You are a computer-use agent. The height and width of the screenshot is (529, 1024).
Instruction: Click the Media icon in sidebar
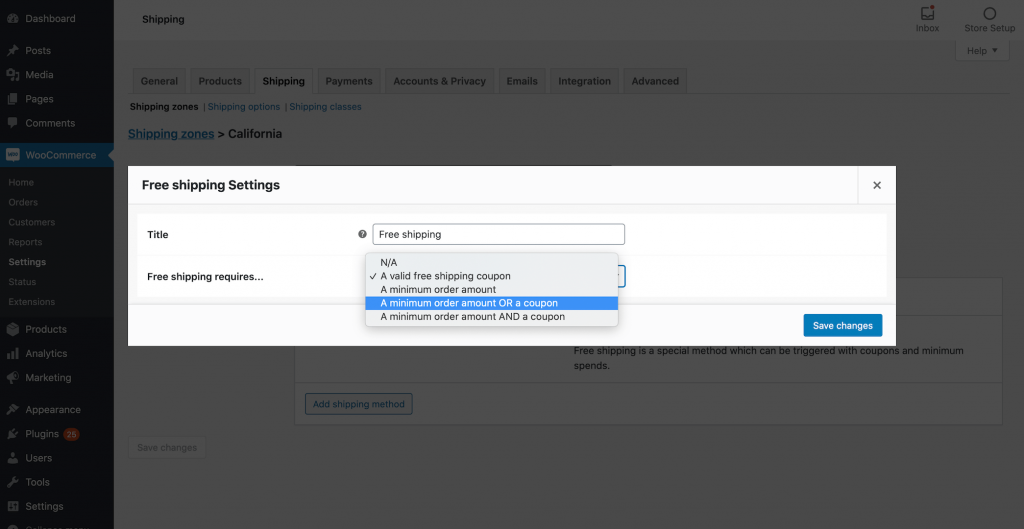[12, 75]
